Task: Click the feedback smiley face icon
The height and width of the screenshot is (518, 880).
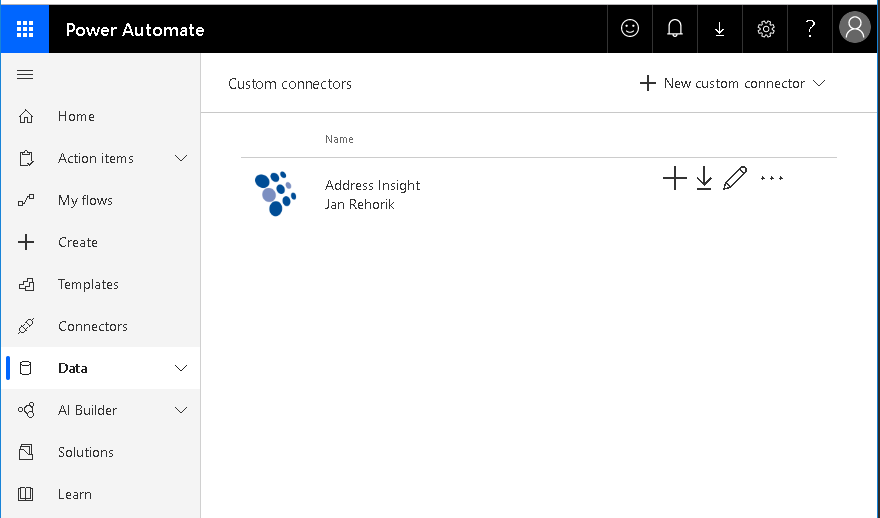Action: [630, 29]
